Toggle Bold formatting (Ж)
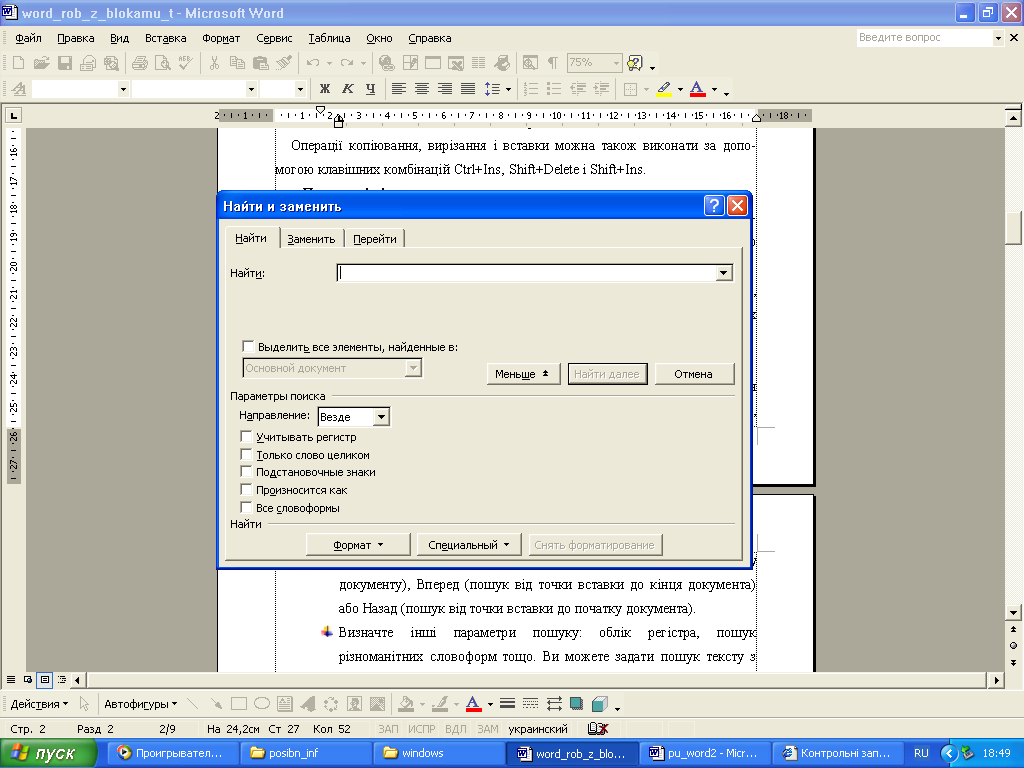 click(325, 89)
